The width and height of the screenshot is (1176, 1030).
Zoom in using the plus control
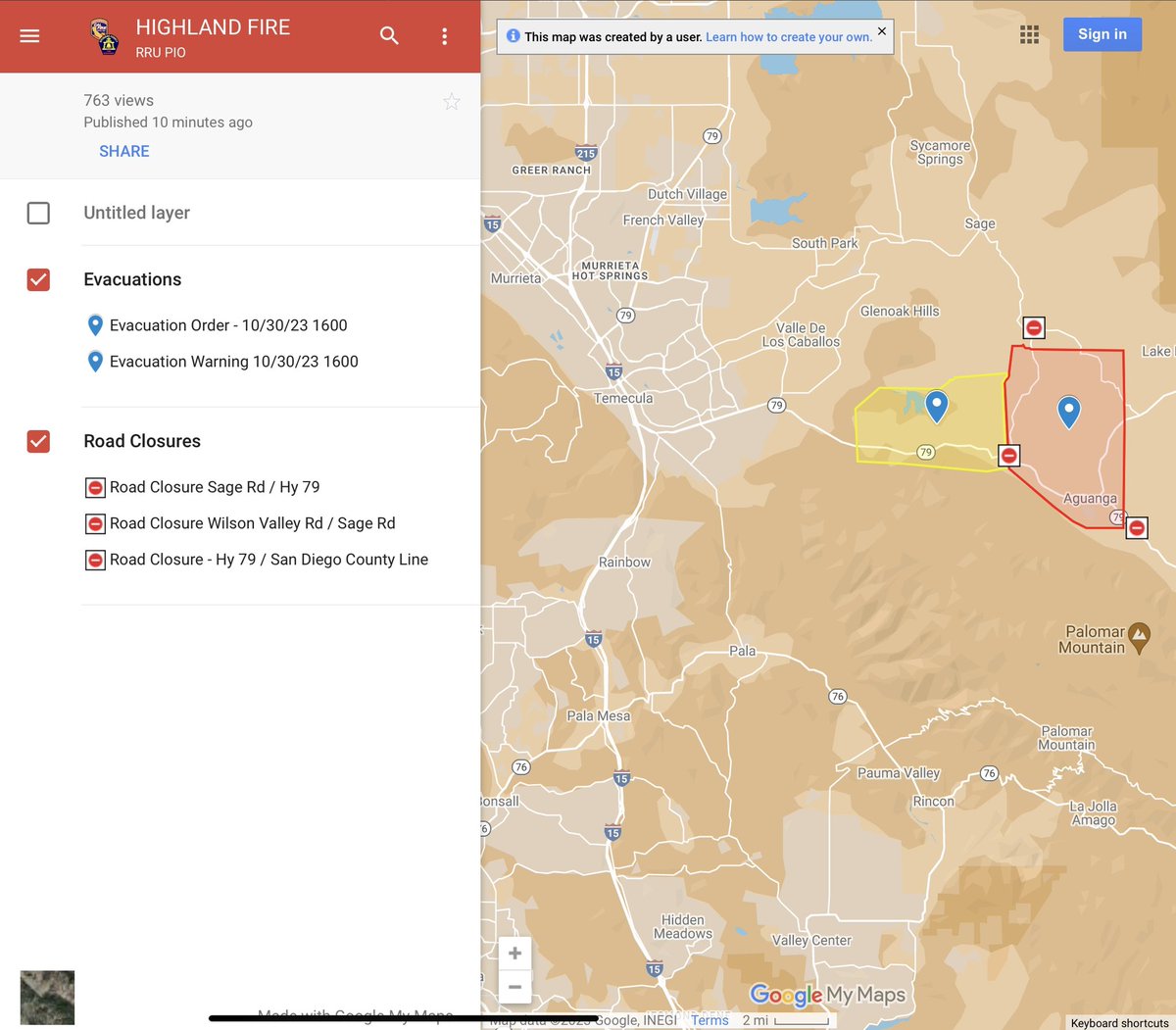click(x=514, y=952)
